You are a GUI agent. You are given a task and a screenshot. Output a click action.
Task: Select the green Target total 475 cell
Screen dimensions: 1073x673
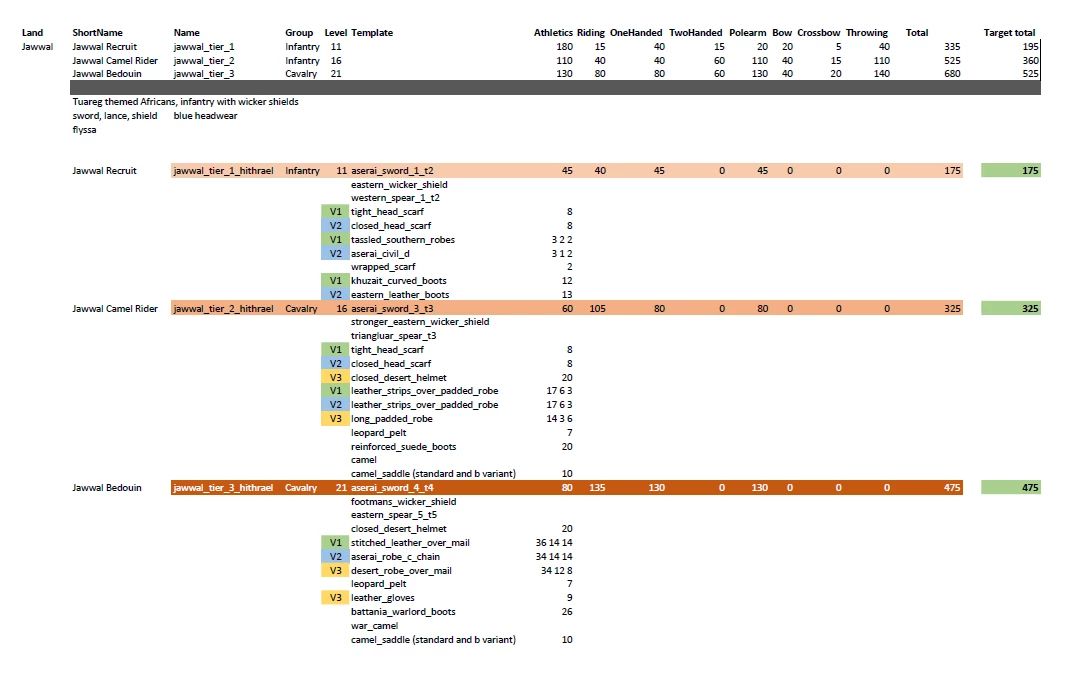[1010, 487]
